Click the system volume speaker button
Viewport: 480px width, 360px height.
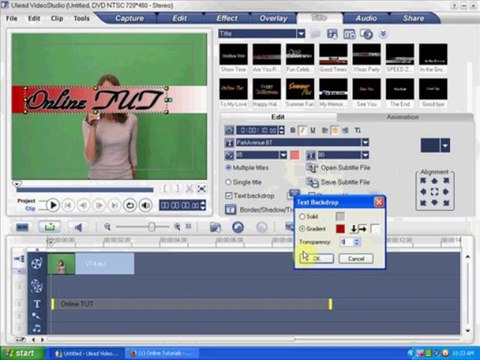145,205
